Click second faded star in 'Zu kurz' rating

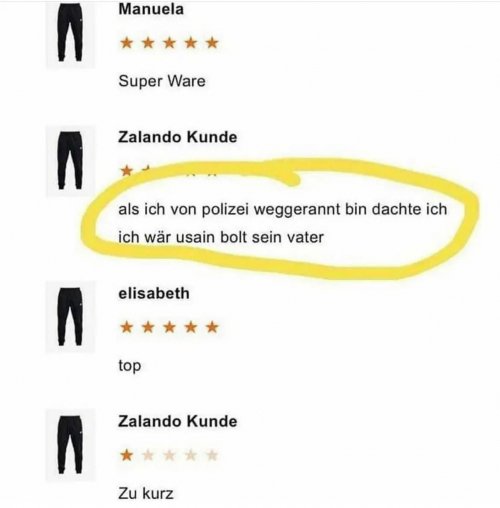pyautogui.click(x=169, y=455)
